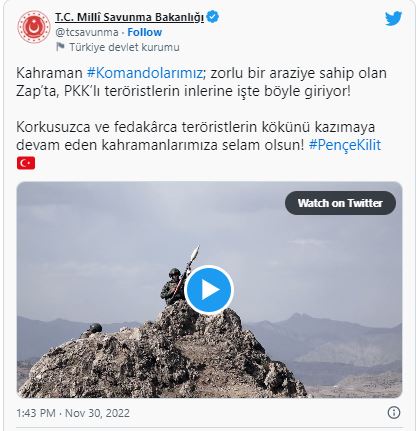Open the ministry's profile avatar

tap(34, 27)
